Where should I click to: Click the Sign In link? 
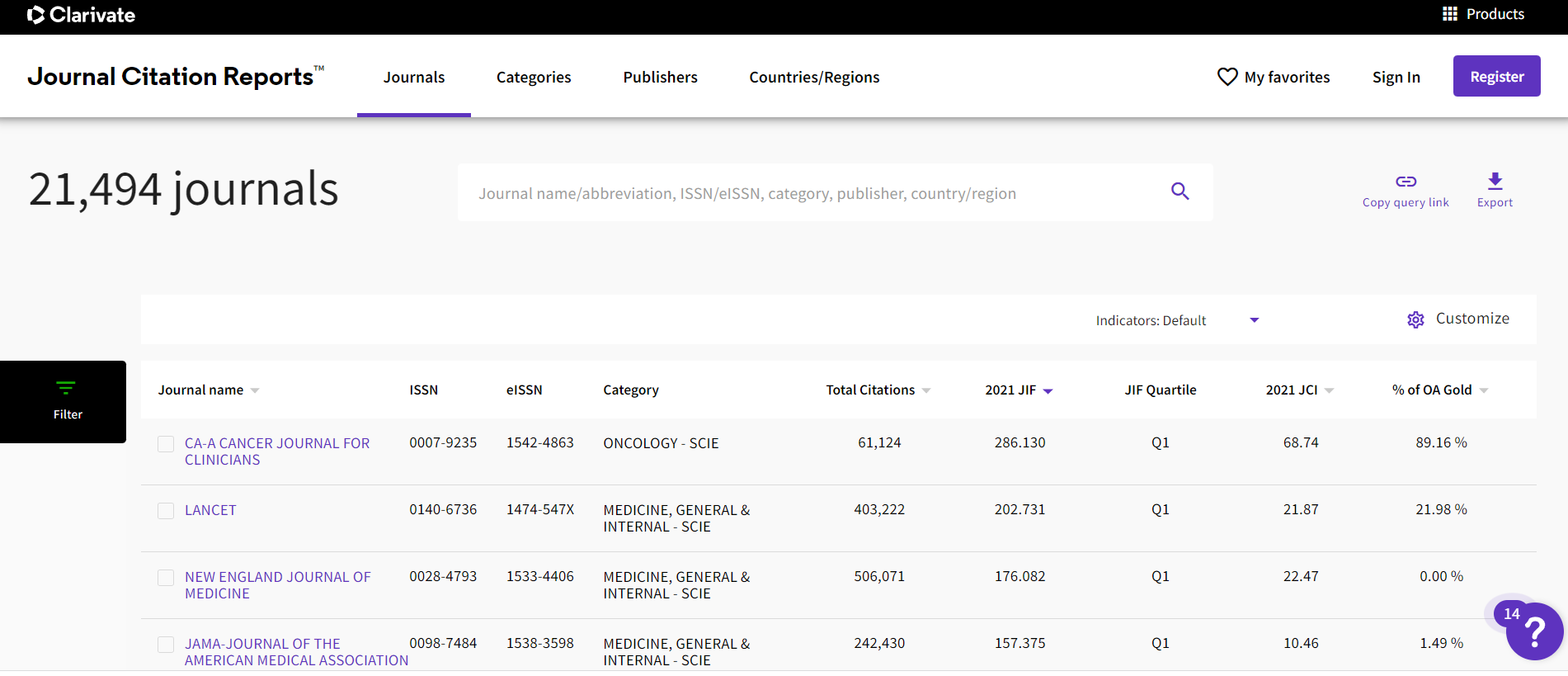pyautogui.click(x=1396, y=77)
